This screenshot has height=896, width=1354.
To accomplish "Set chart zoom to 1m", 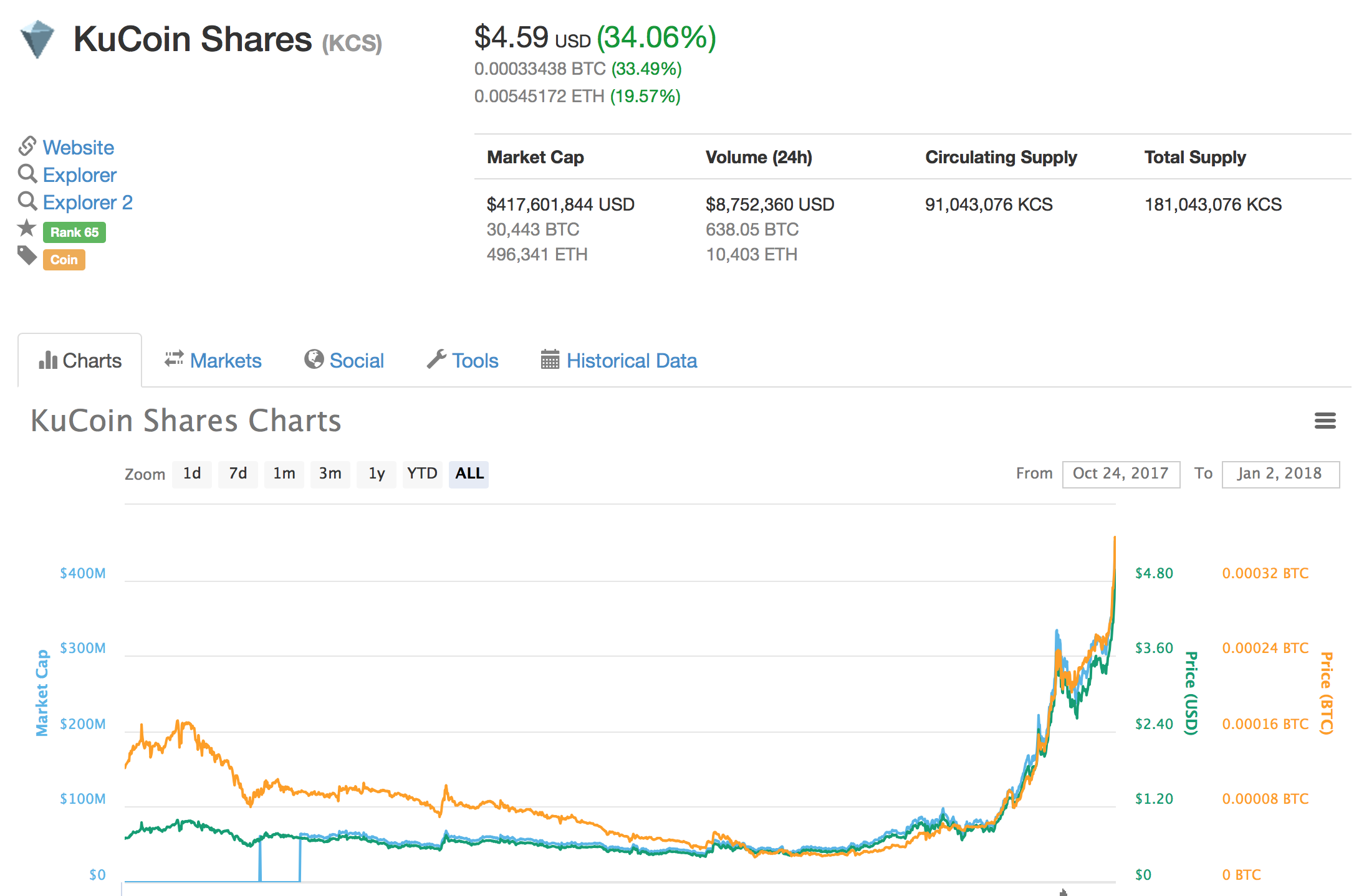I will [284, 474].
